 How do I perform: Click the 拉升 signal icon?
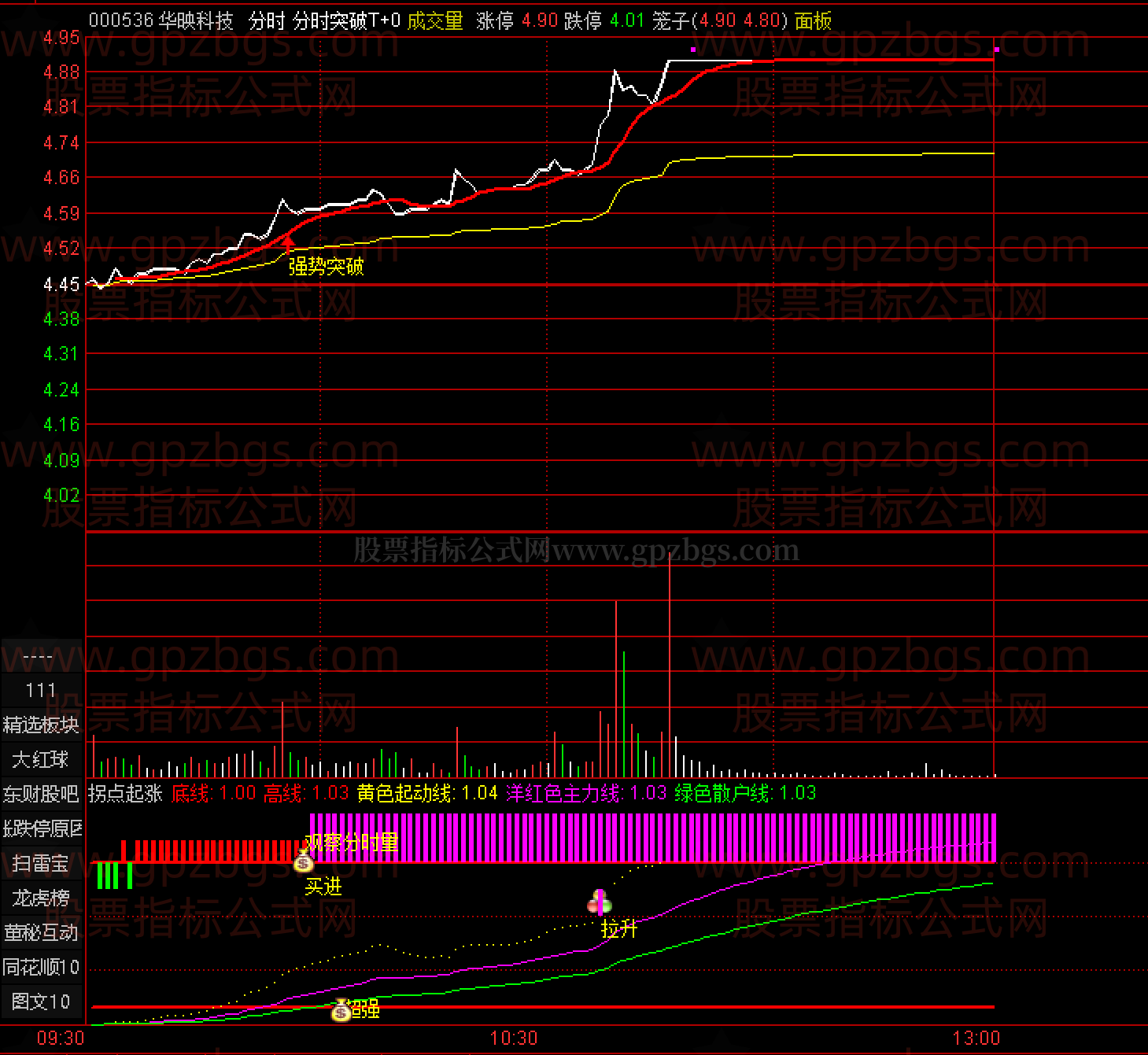tap(600, 902)
